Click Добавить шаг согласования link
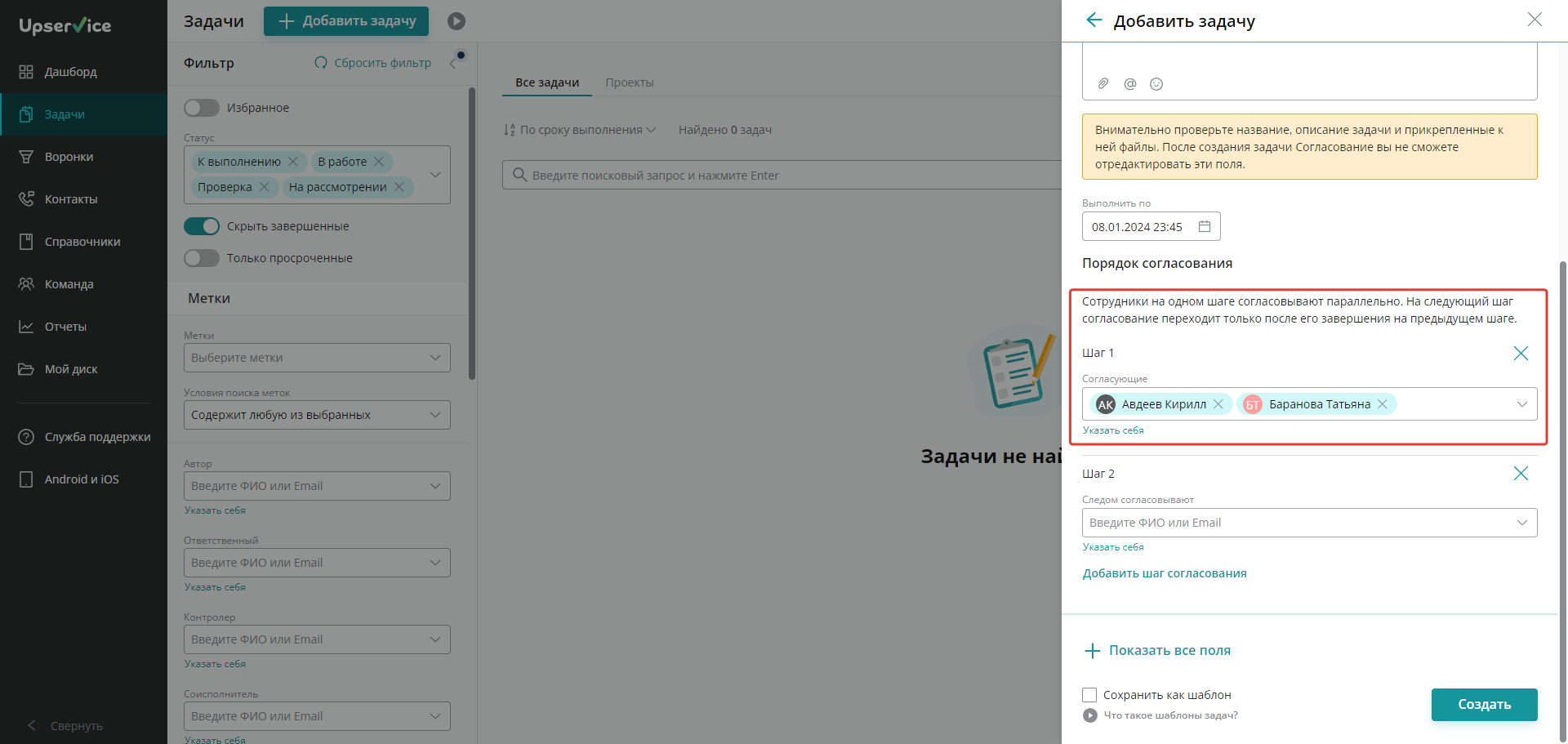This screenshot has width=1568, height=744. (1165, 573)
